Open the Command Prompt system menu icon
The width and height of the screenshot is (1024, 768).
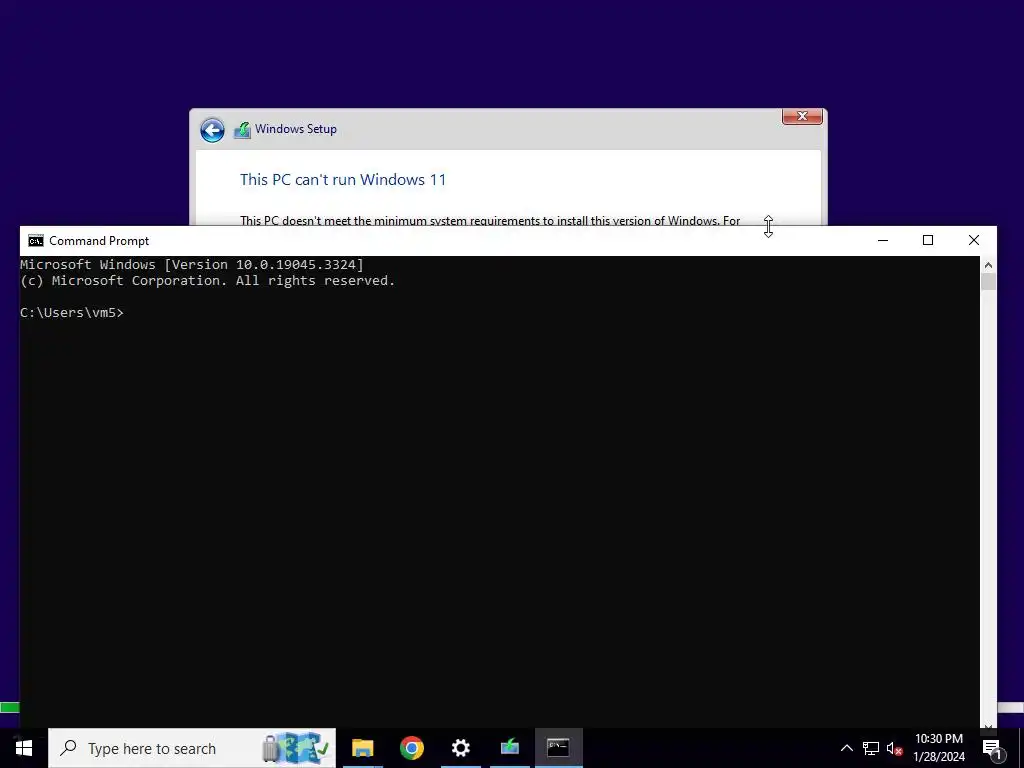point(36,241)
